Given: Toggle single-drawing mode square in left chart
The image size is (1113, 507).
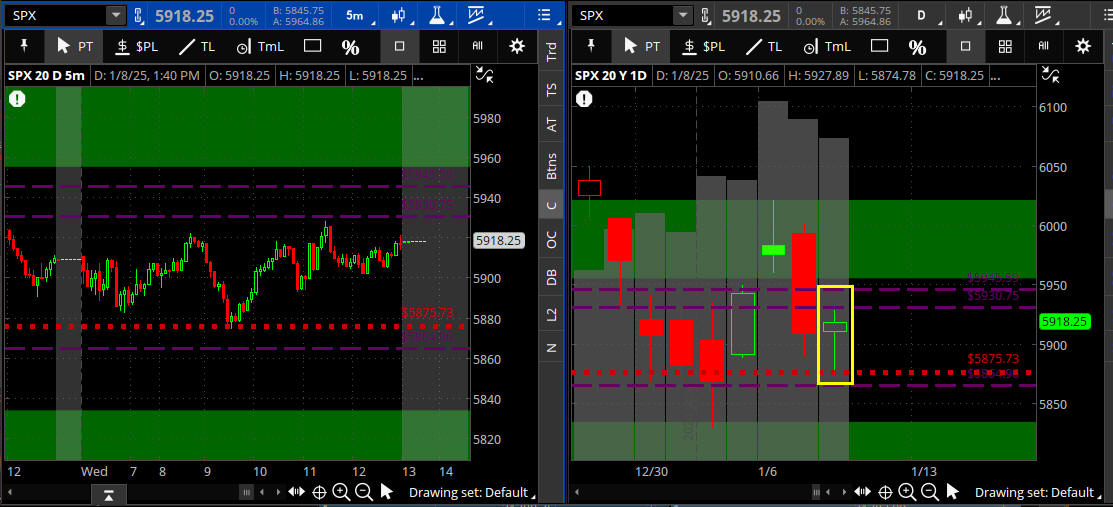Looking at the screenshot, I should (x=400, y=46).
